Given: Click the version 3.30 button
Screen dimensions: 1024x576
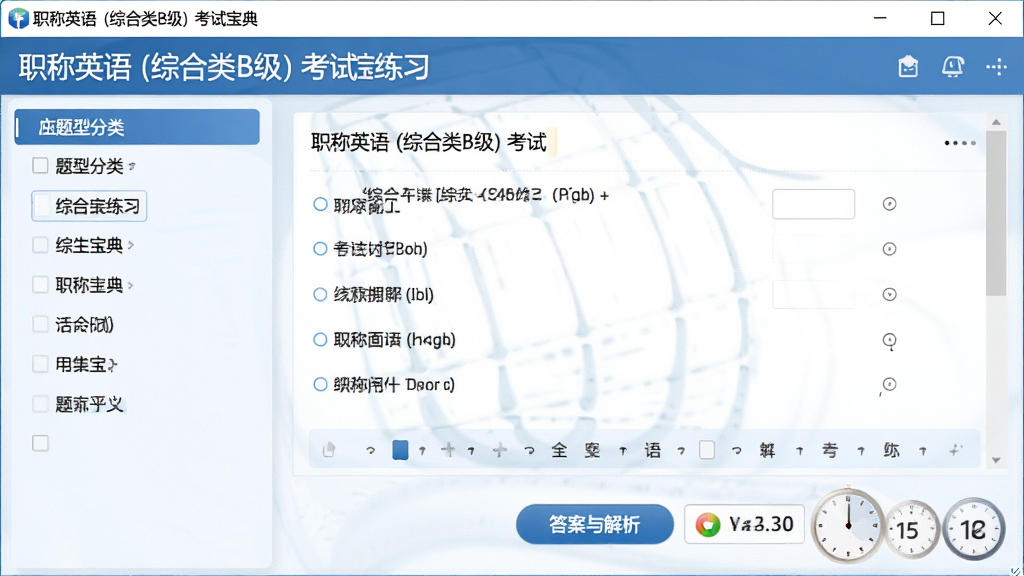Looking at the screenshot, I should 744,524.
